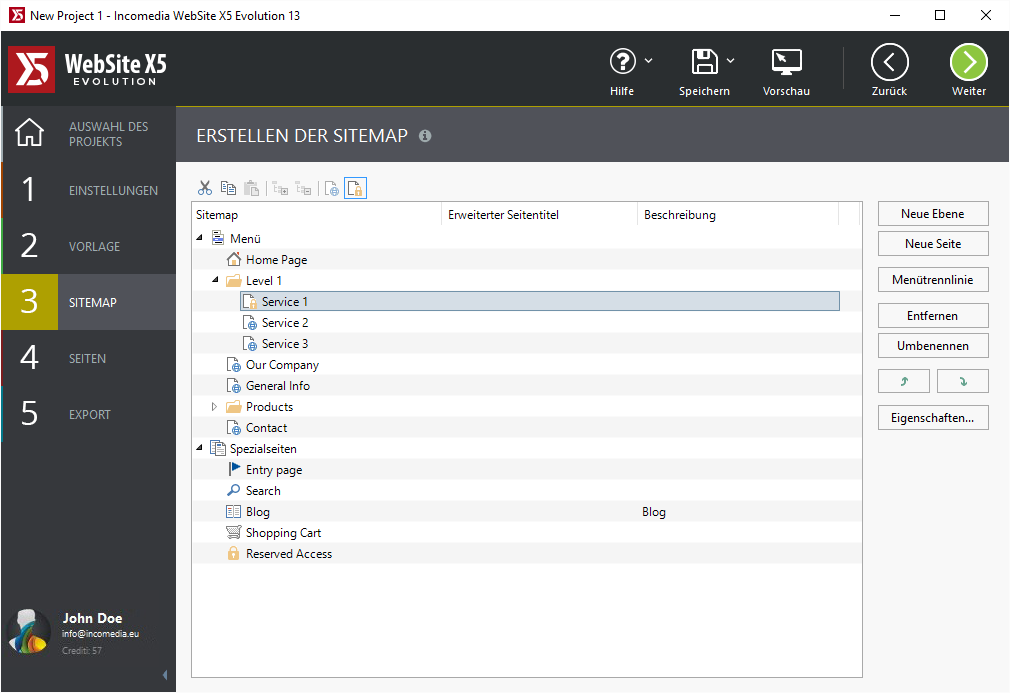
Task: Go back using the Zurück arrow
Action: [889, 63]
